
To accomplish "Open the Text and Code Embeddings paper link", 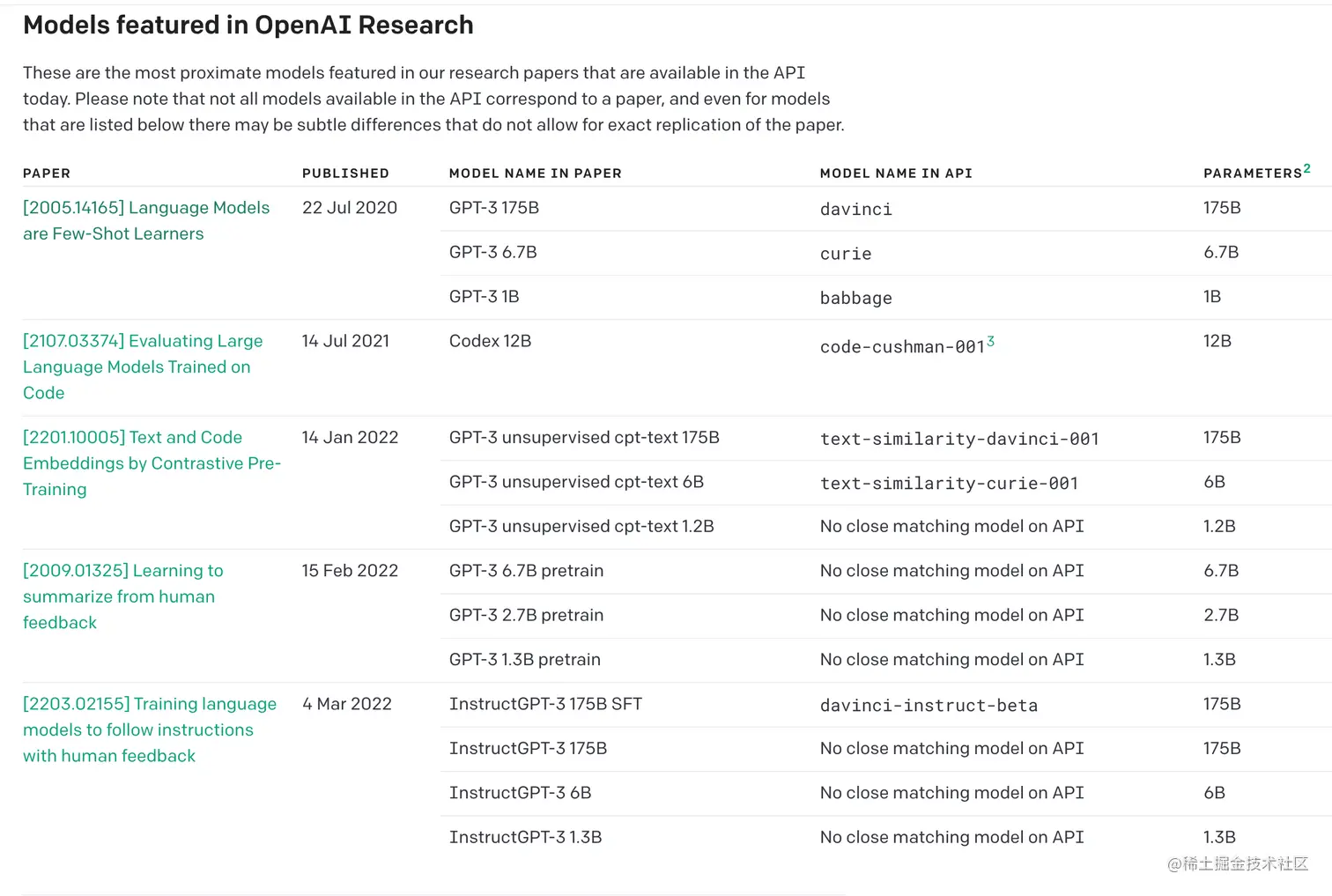I will pyautogui.click(x=152, y=463).
